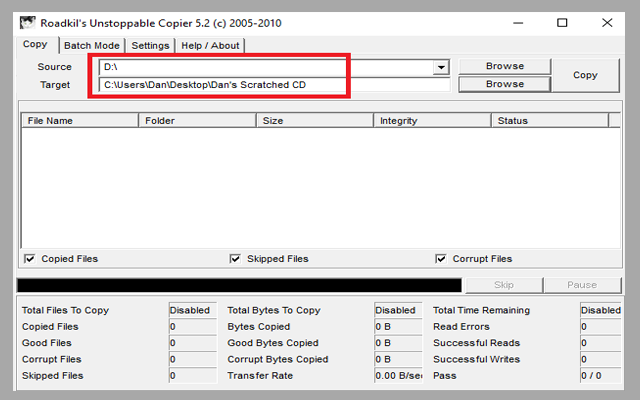The image size is (640, 400).
Task: Sort by the Status column header
Action: (x=550, y=121)
